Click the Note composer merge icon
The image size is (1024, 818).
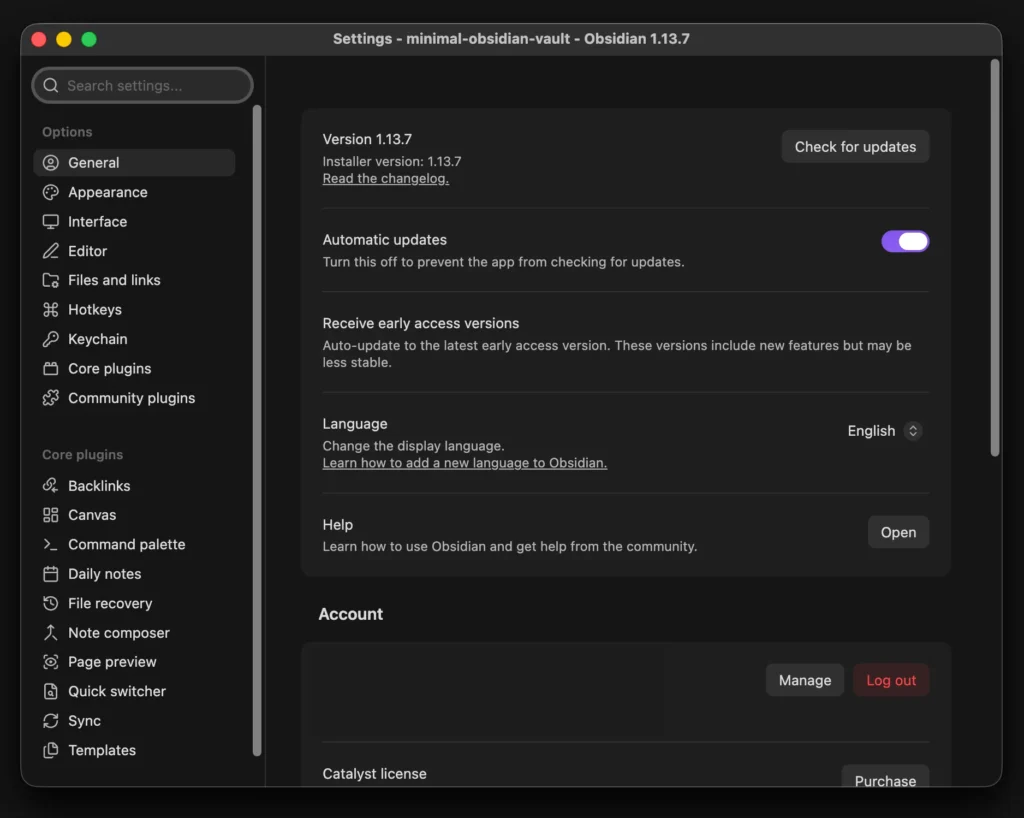pyautogui.click(x=50, y=632)
